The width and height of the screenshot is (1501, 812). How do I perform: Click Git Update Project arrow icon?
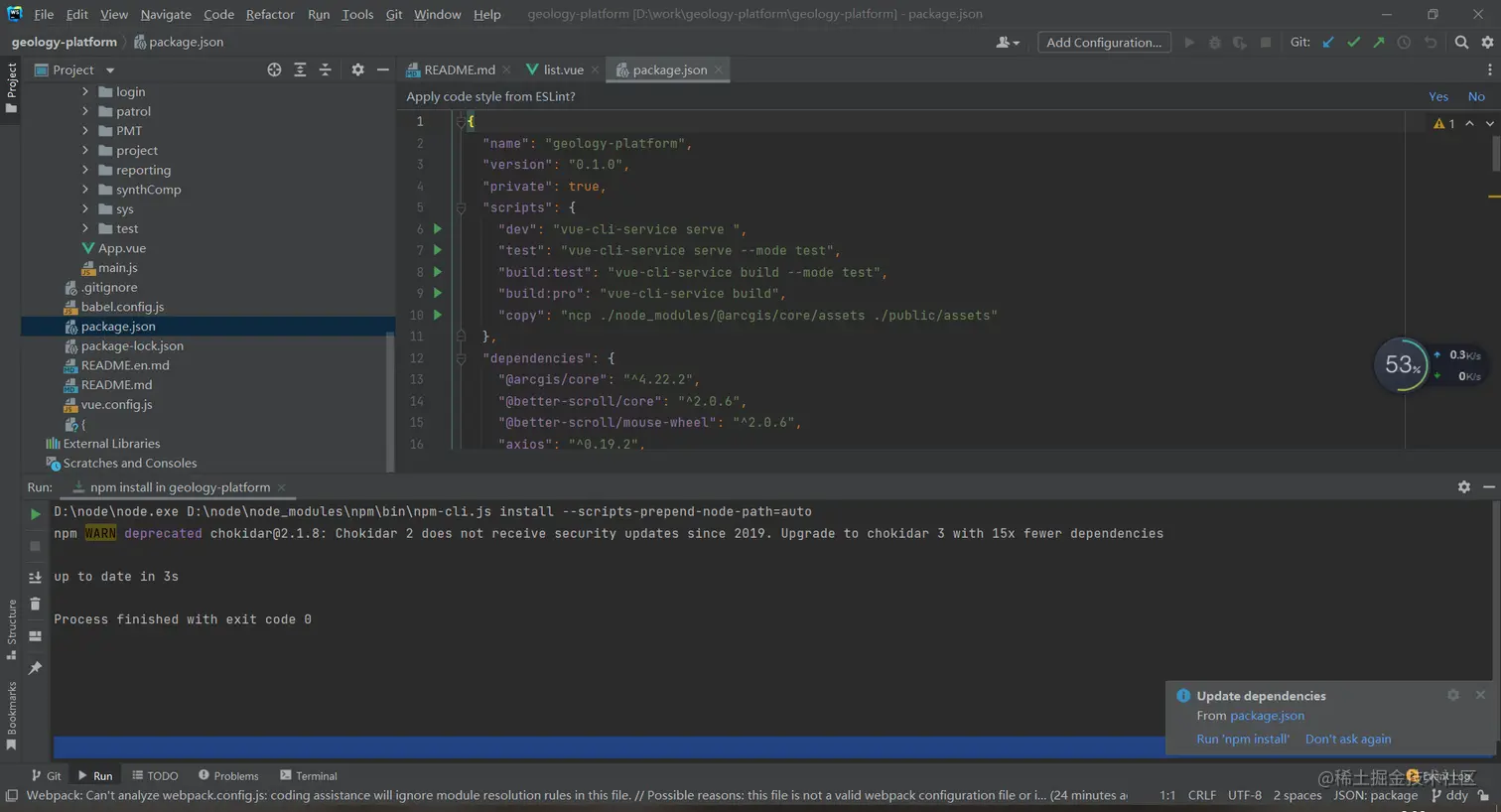click(x=1328, y=42)
